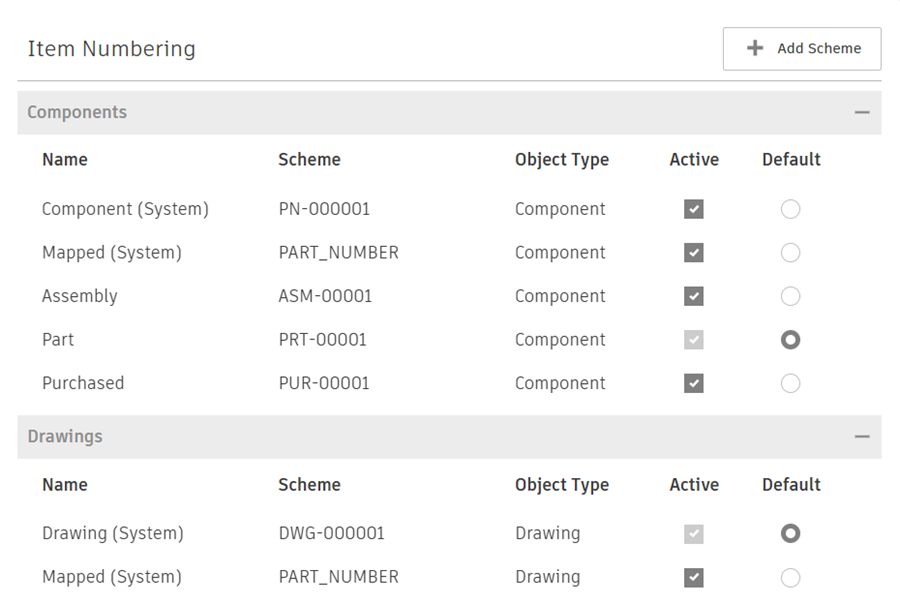Uncheck Active for Component (System)
This screenshot has height=603, width=900.
(x=694, y=209)
